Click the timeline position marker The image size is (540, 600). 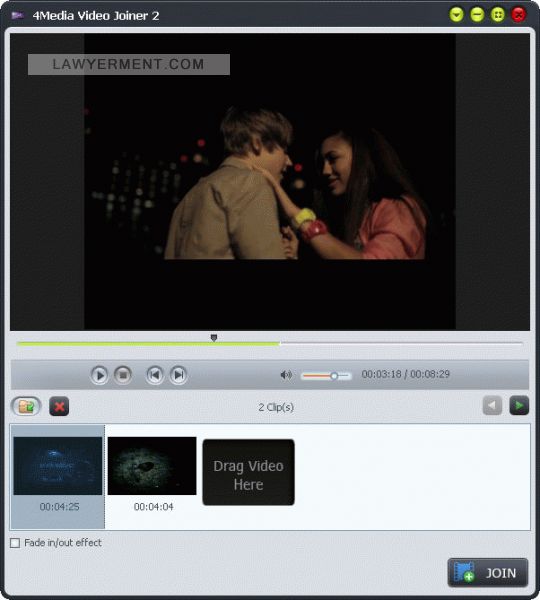pos(214,338)
